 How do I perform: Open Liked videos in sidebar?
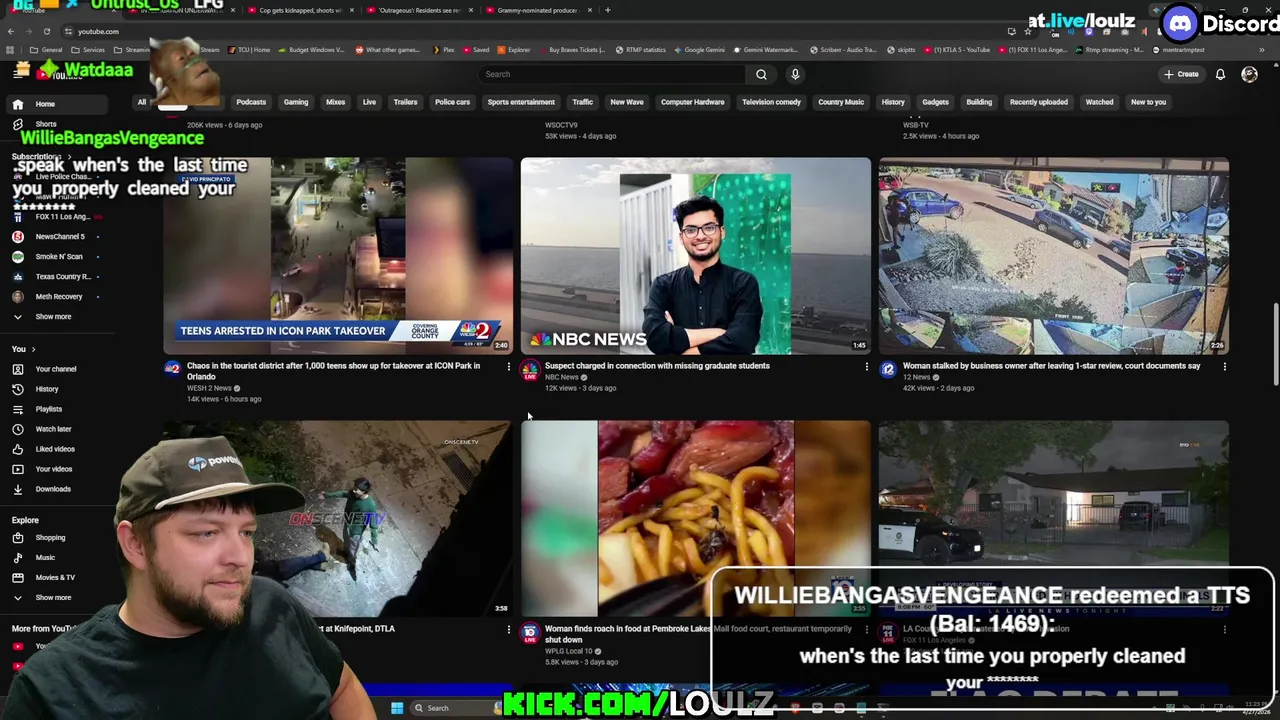(x=55, y=449)
